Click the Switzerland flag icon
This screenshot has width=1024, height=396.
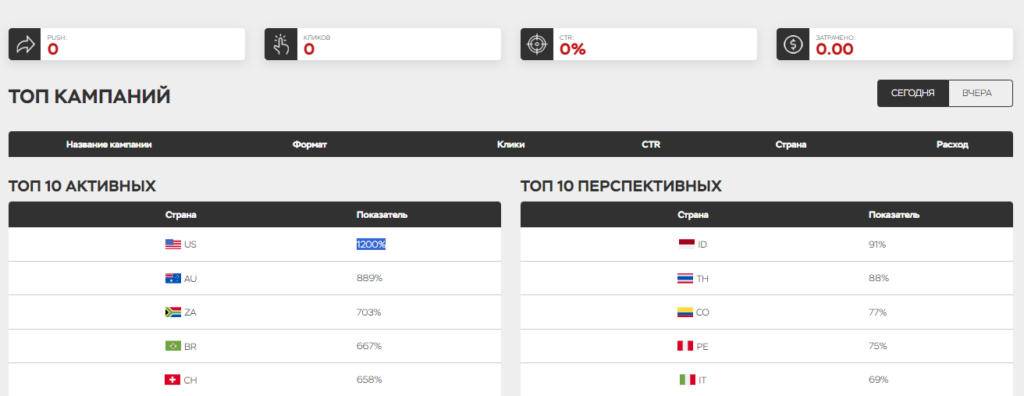(x=173, y=380)
